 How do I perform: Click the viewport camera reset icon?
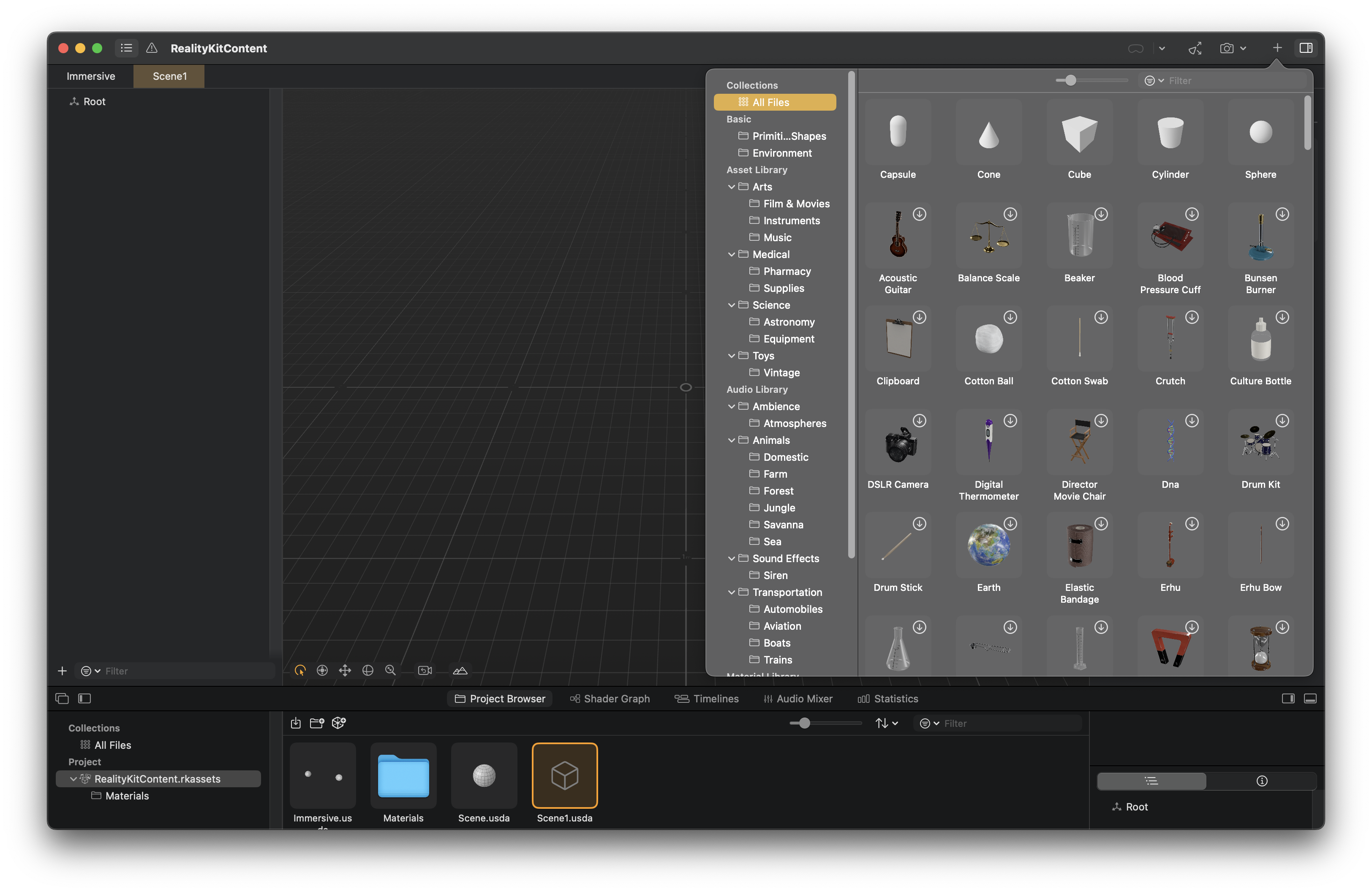pos(425,670)
